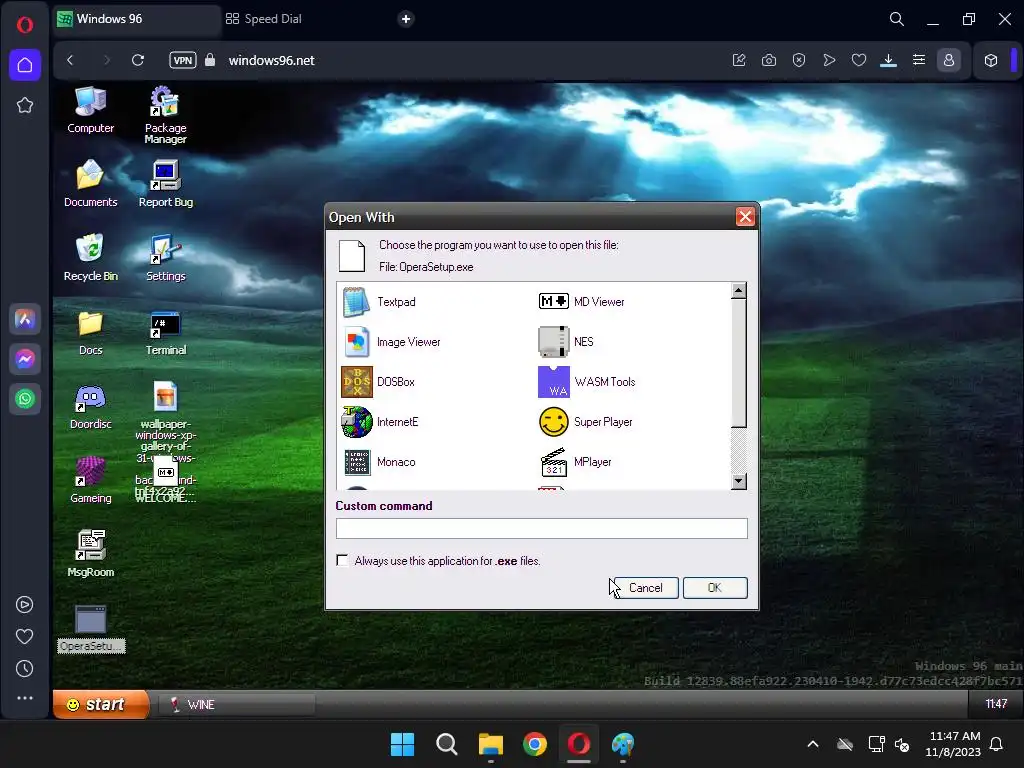Screen dimensions: 1024x768
Task: Open Opera sidebar three-dots setup
Action: pos(25,697)
